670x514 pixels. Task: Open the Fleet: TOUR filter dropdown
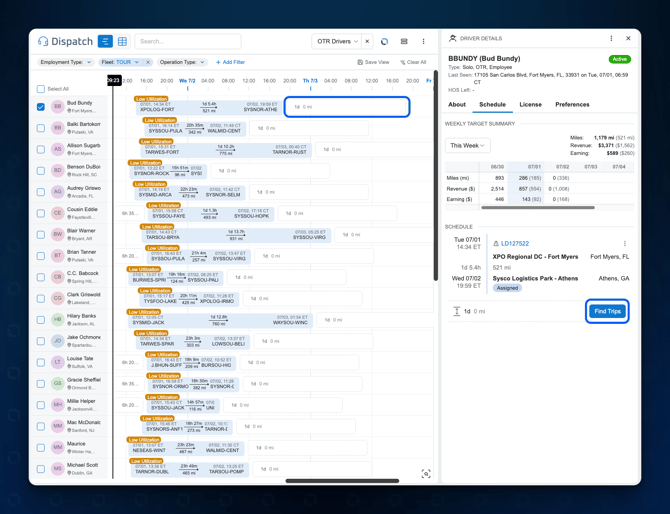coord(120,62)
